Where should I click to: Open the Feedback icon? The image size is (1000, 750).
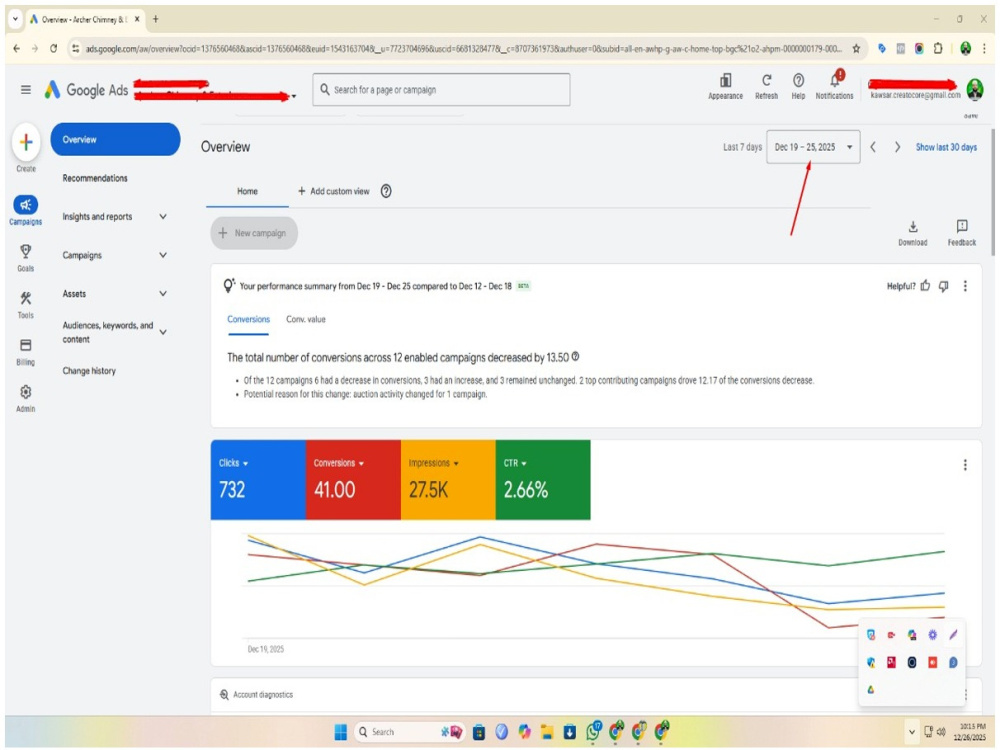tap(962, 233)
